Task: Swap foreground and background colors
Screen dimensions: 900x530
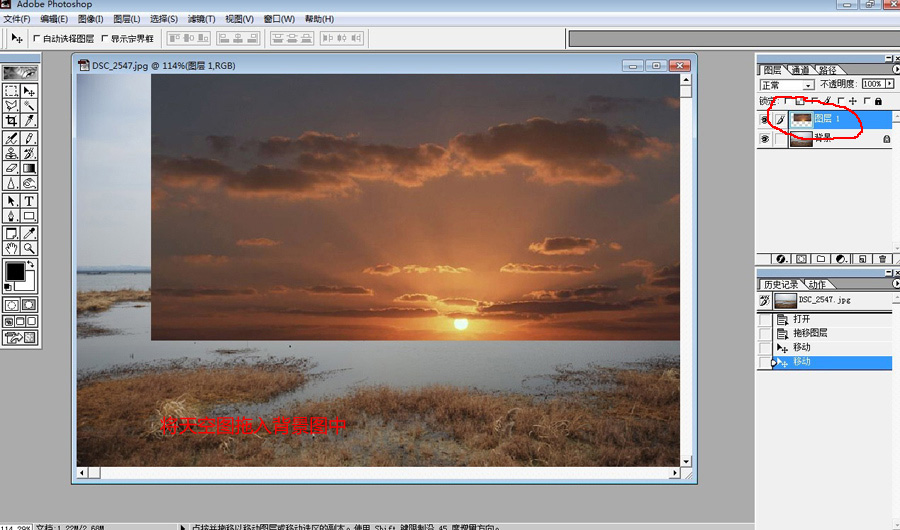Action: 31,264
